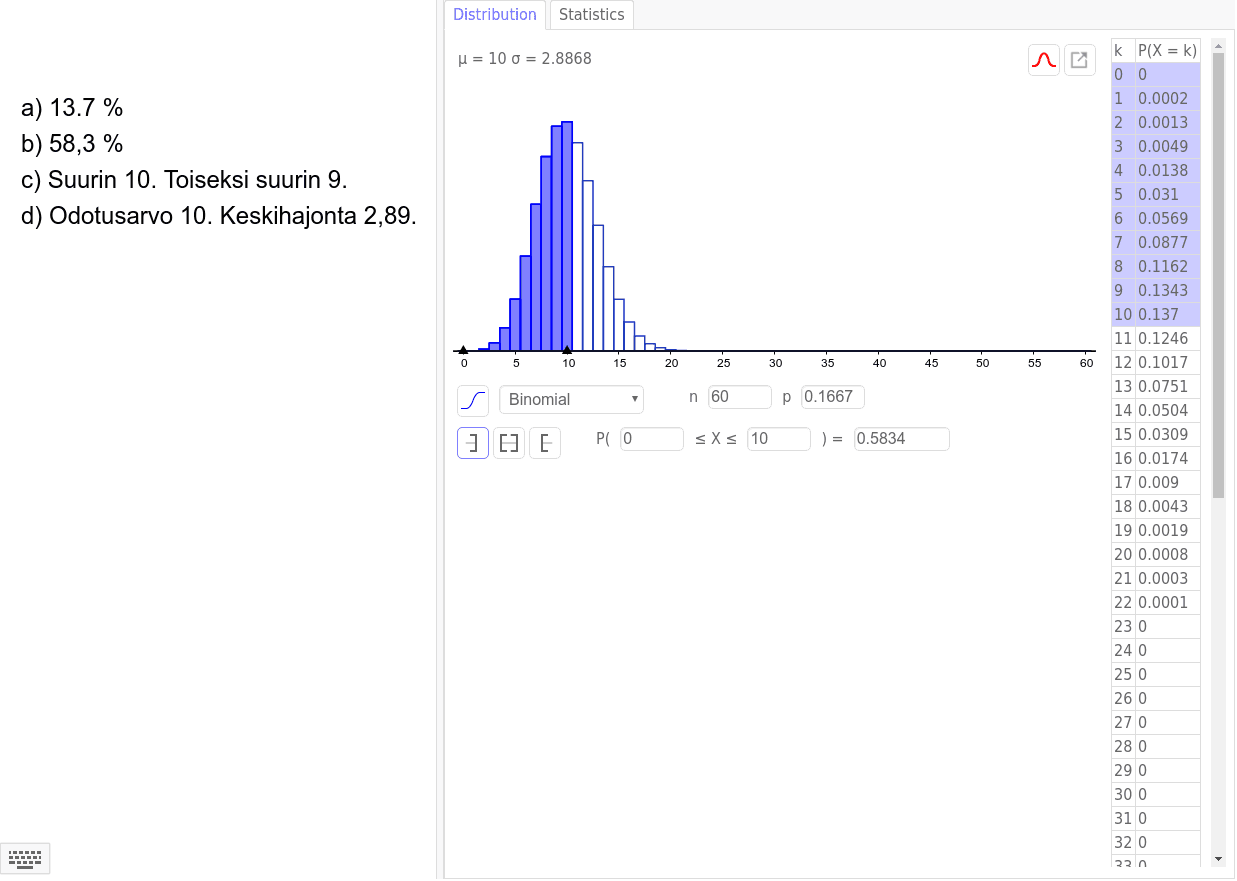Select table cell 0.0877 for k=7
Screen dimensions: 1237x881
1168,242
